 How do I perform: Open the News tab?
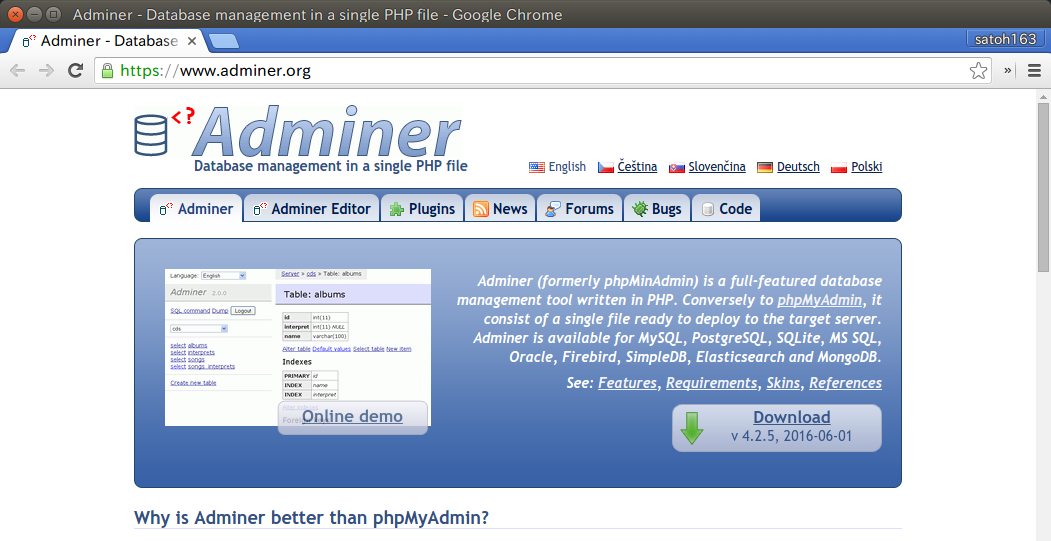500,208
